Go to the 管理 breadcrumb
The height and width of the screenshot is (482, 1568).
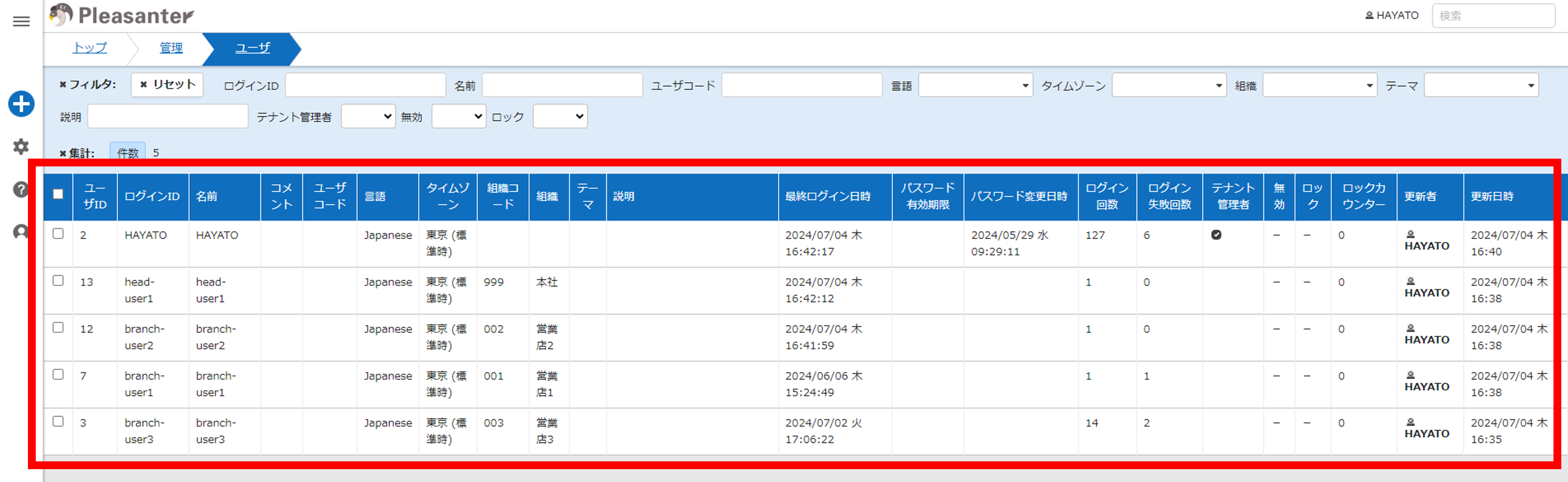coord(171,47)
